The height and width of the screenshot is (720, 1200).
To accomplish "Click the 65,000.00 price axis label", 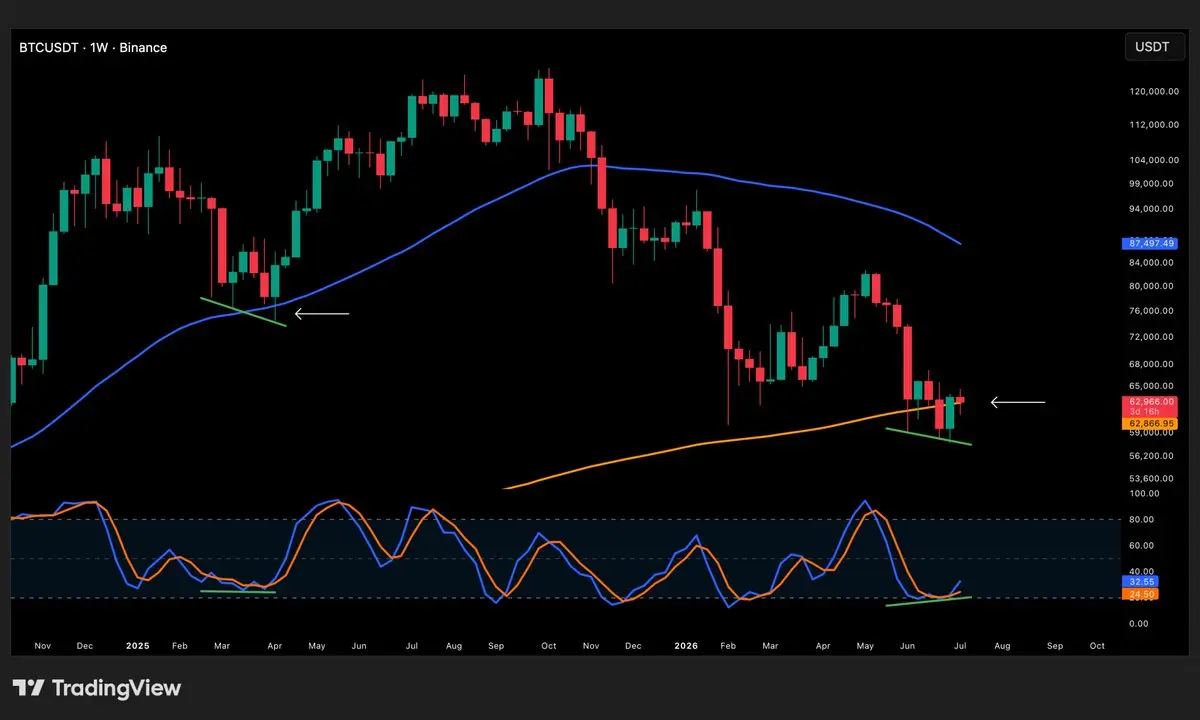I will pyautogui.click(x=1153, y=386).
